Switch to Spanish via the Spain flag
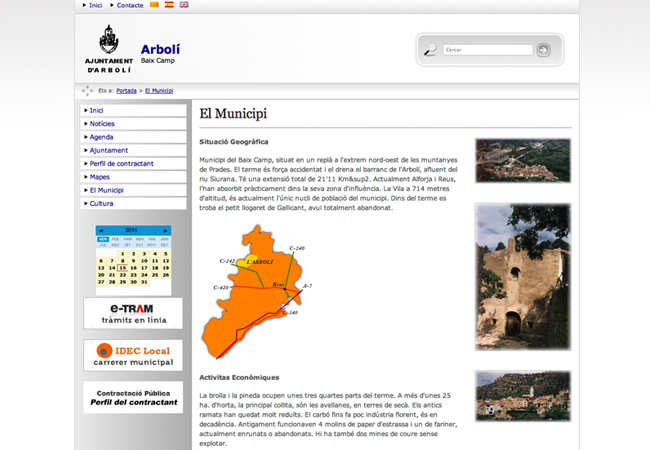The height and width of the screenshot is (450, 650). click(x=169, y=5)
